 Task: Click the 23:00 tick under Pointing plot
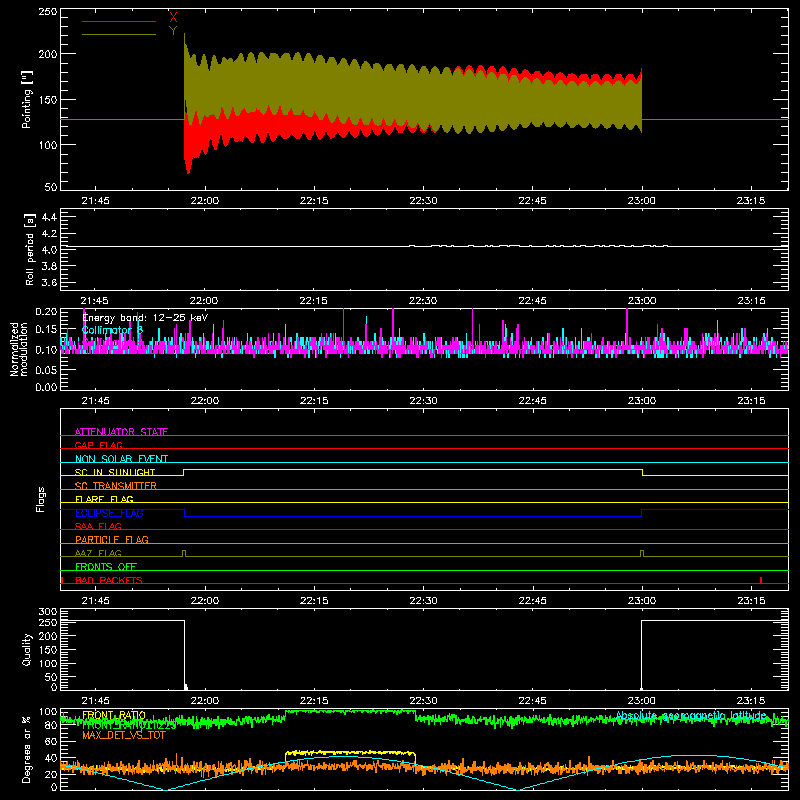click(641, 201)
